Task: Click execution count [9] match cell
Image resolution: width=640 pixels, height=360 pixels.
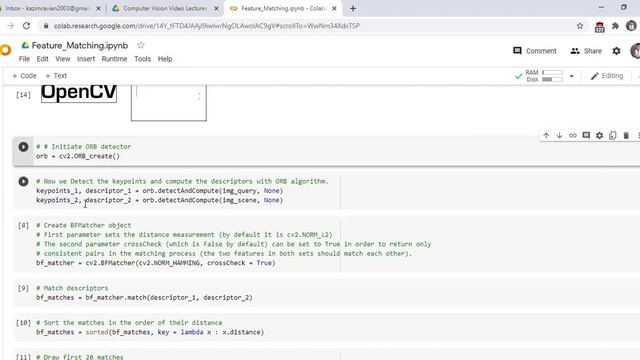Action: pos(23,288)
